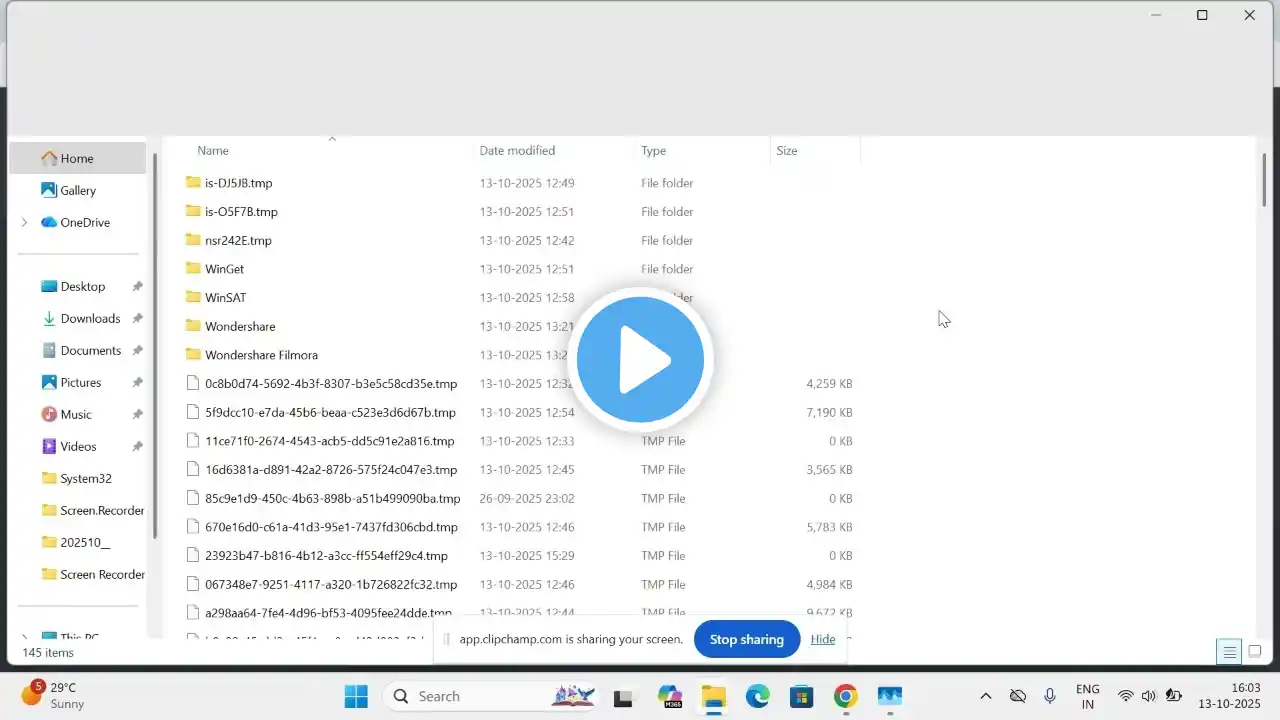Launch Google Chrome from taskbar
1280x720 pixels.
pos(845,696)
